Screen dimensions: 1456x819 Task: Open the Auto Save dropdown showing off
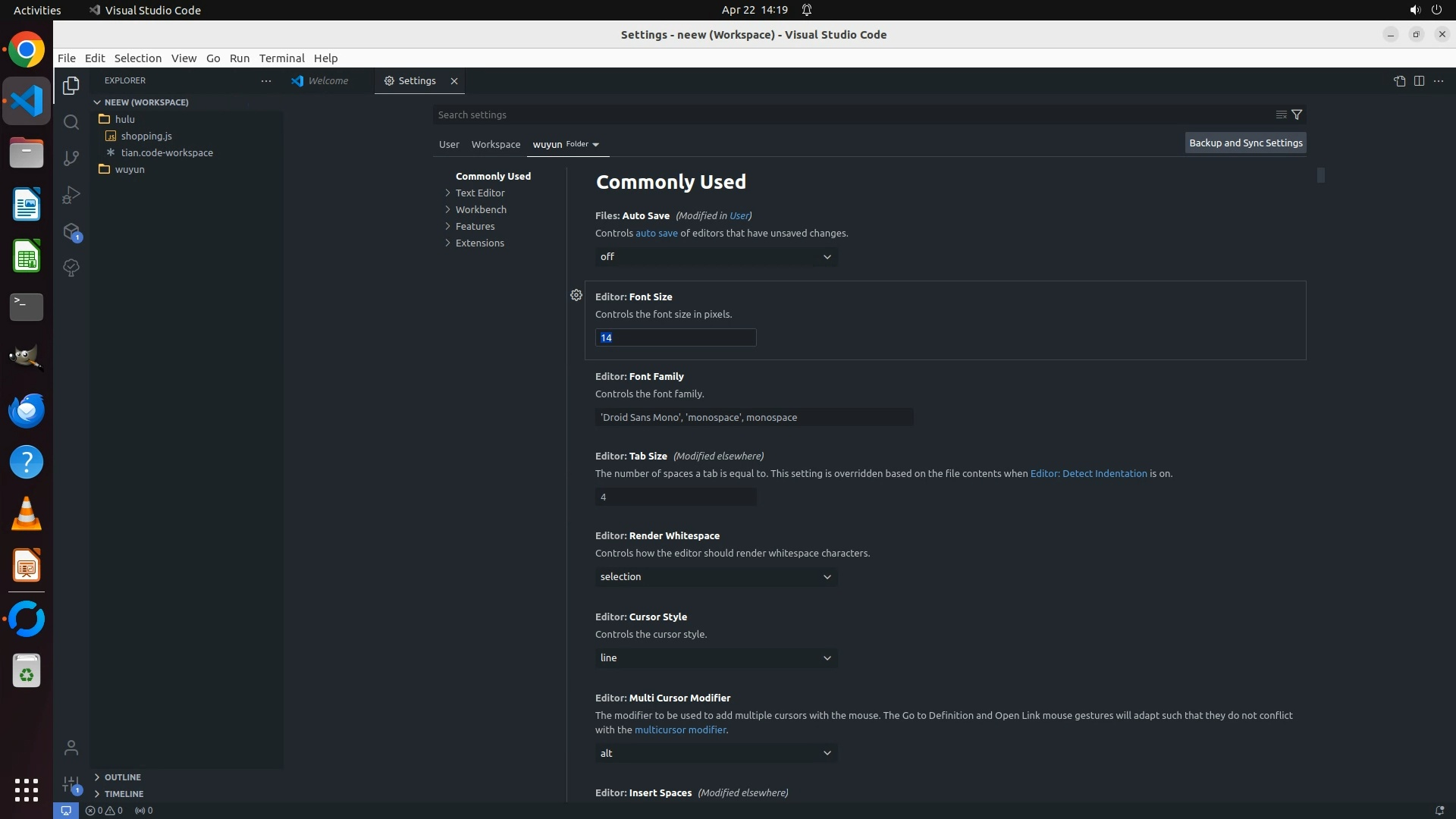[716, 257]
